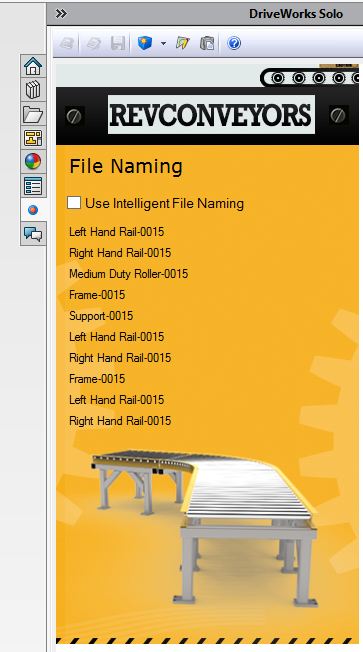The image size is (363, 652).
Task: Open the dropdown arrow beside the blue cube
Action: pos(163,43)
